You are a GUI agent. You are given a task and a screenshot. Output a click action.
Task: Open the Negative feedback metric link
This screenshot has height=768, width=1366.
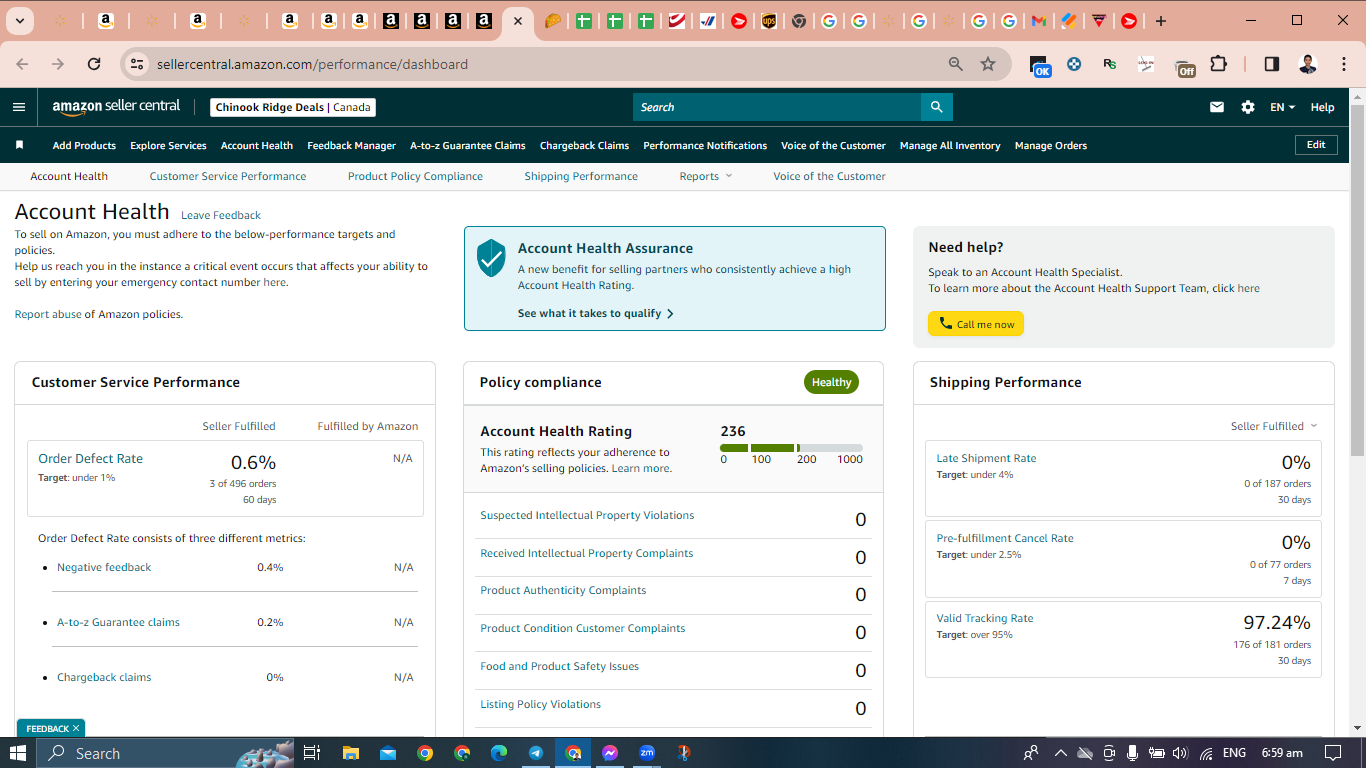pyautogui.click(x=104, y=567)
